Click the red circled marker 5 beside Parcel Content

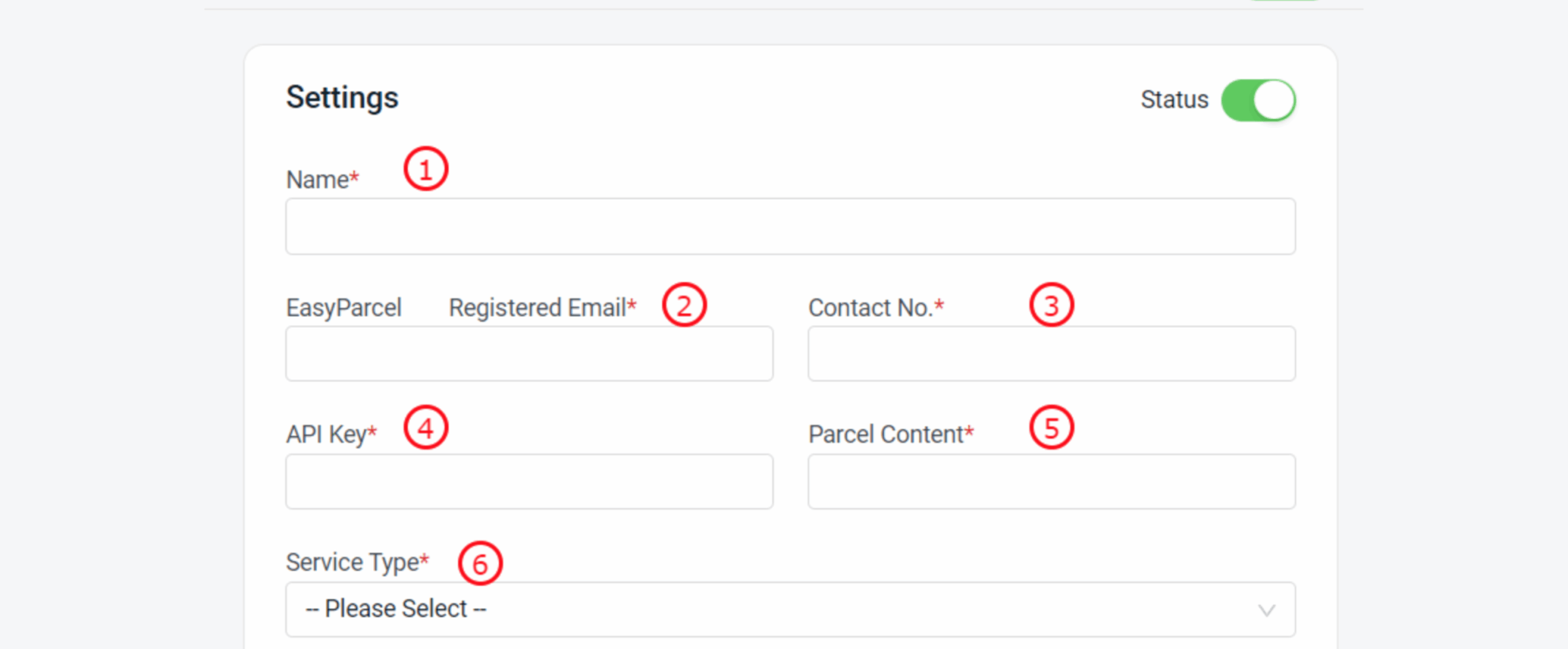[x=1052, y=428]
